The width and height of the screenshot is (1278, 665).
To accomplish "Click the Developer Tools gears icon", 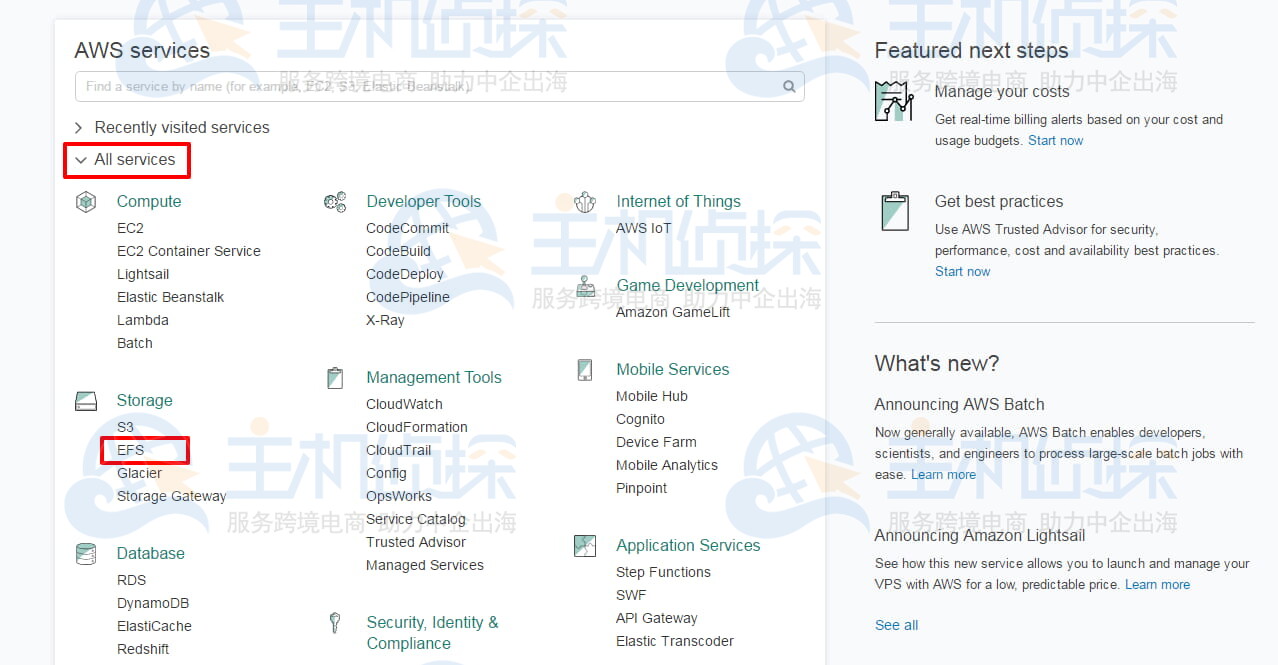I will [x=335, y=201].
